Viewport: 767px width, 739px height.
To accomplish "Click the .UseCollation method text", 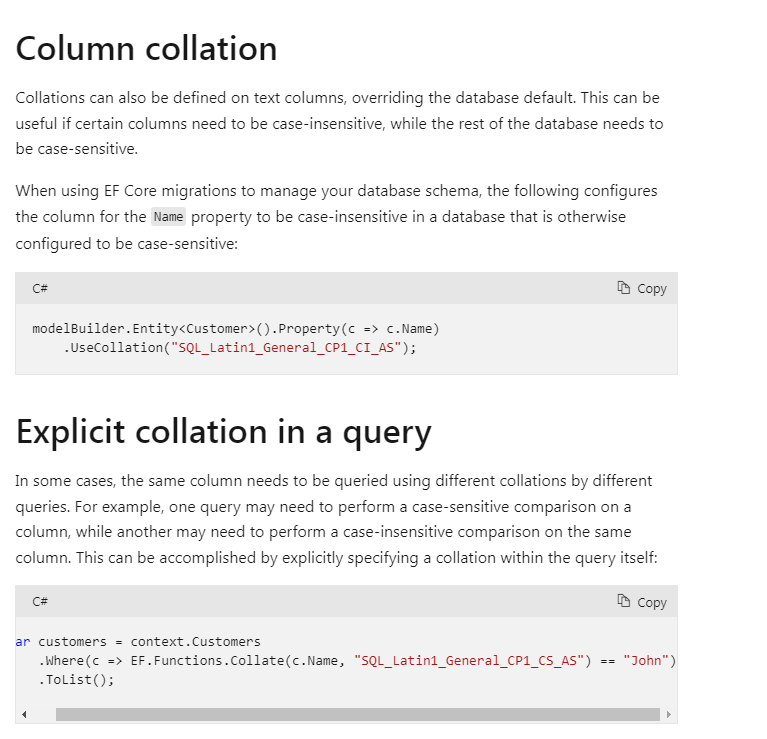I will [x=113, y=348].
